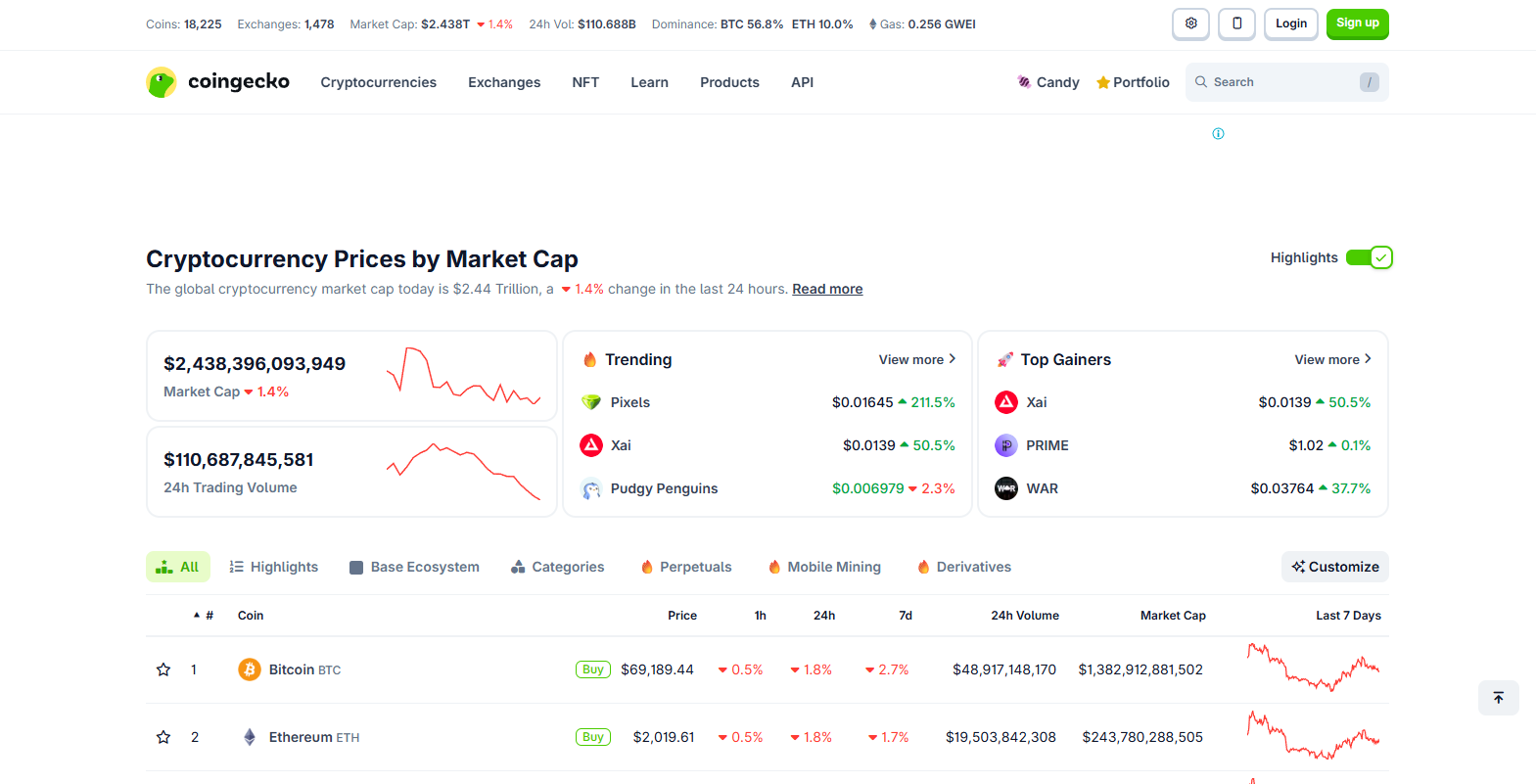This screenshot has height=784, width=1536.
Task: Click the ad info icon
Action: point(1218,133)
